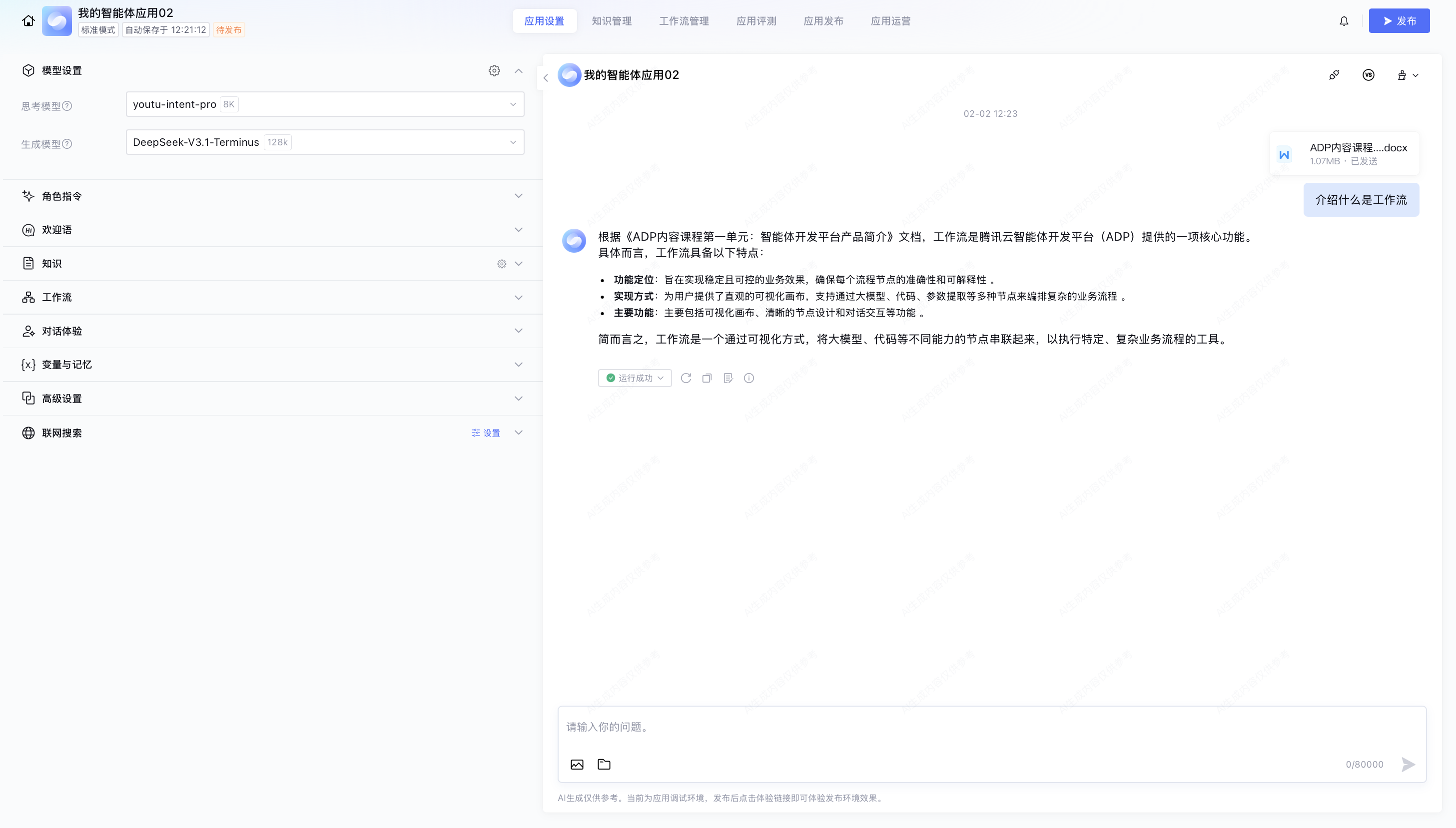Image resolution: width=1456 pixels, height=828 pixels.
Task: Open the 生成模型 DeepSeek-V3.1-Terminus dropdown
Action: click(x=324, y=142)
